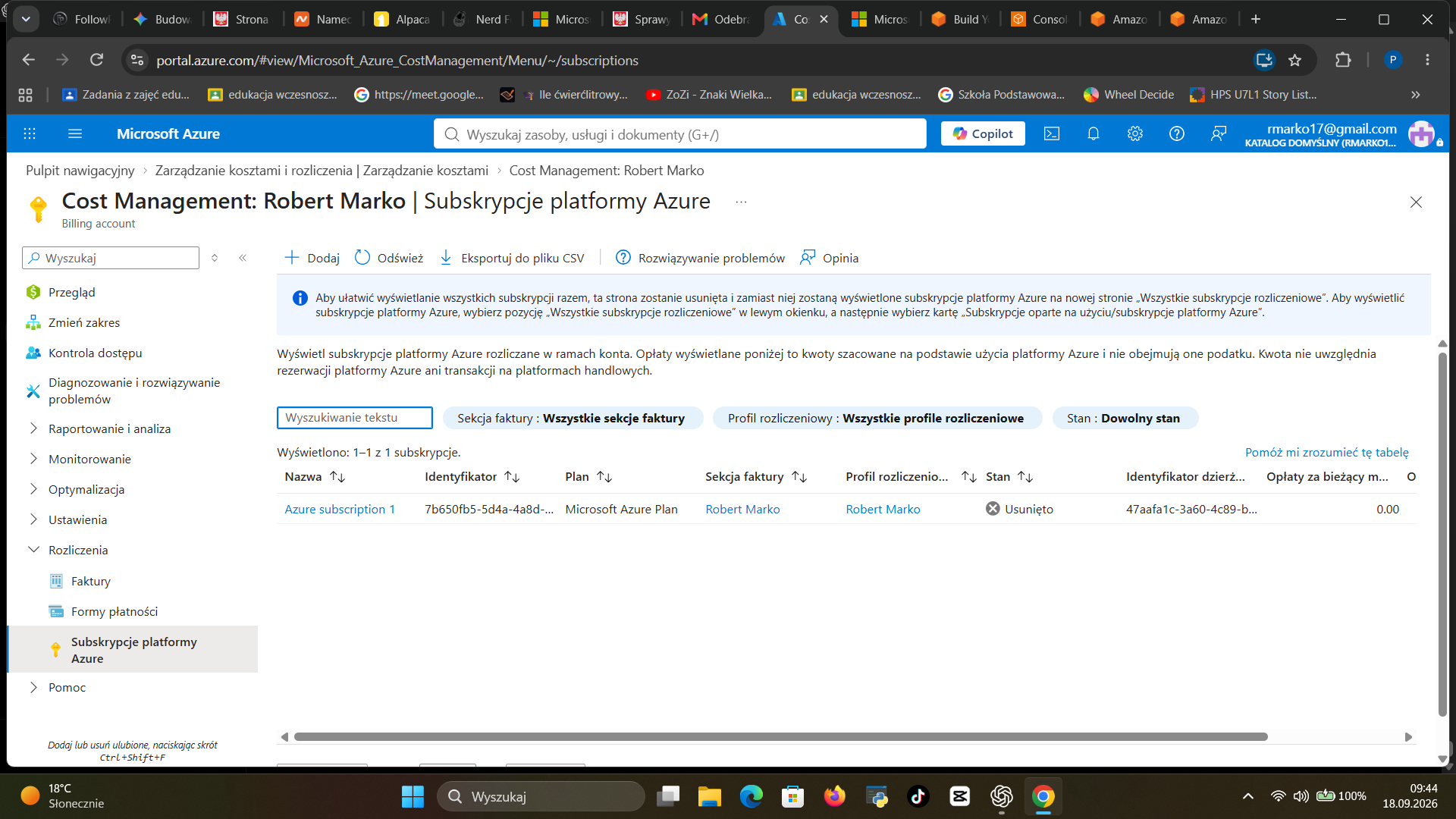Open Robert Marko invoice section link
Image resolution: width=1456 pixels, height=819 pixels.
[742, 509]
